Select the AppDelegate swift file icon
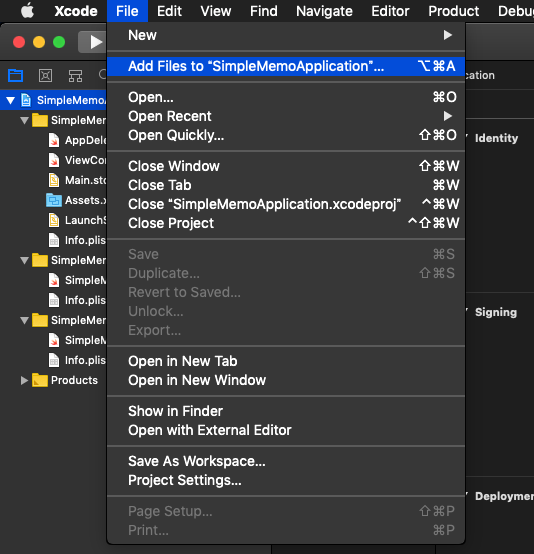Viewport: 534px width, 554px height. [x=54, y=140]
